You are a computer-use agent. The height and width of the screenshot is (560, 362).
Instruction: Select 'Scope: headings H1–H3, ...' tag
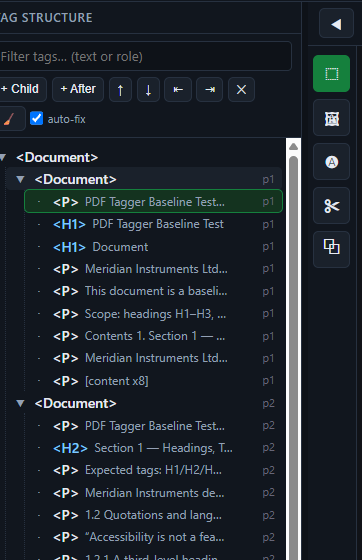[x=154, y=314]
